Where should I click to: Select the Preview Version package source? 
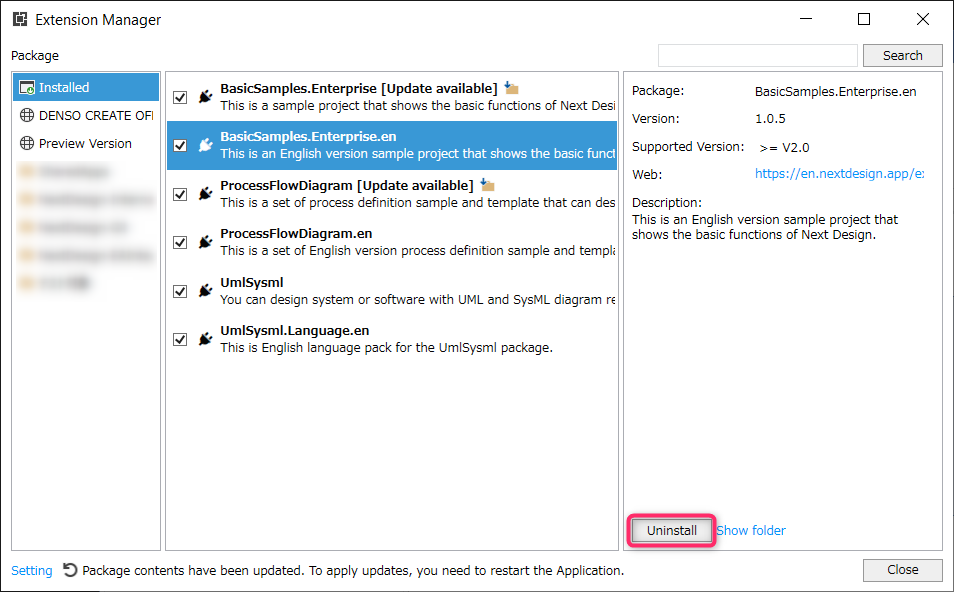click(86, 143)
